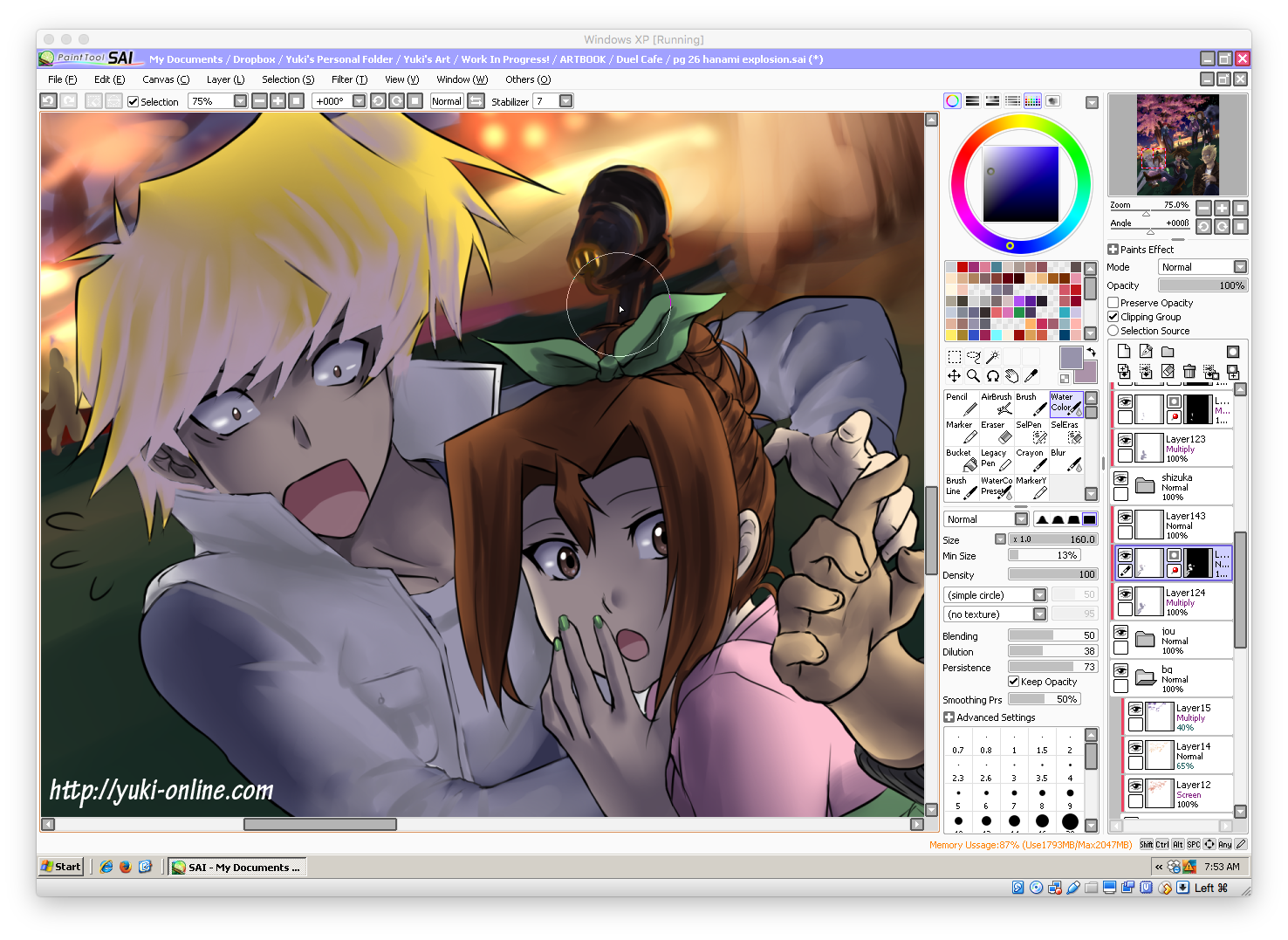
Task: Select the Brush tool
Action: (1031, 404)
